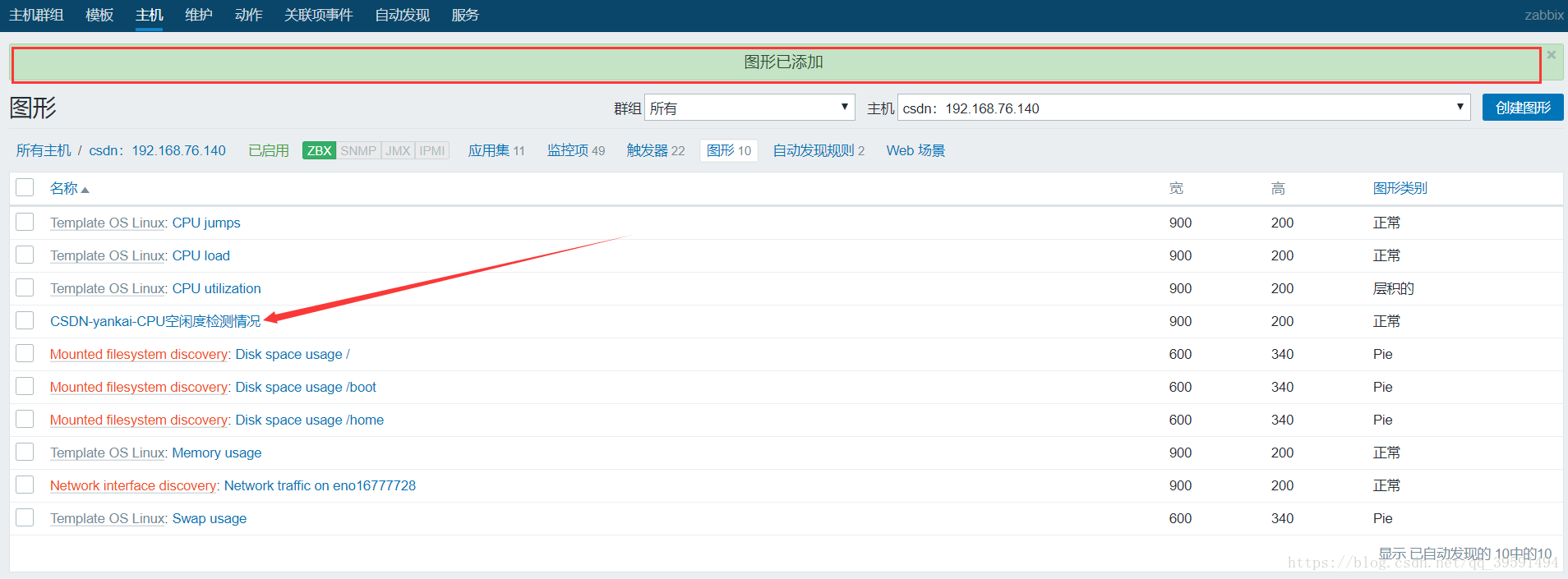
Task: Sort the list by 图形类别 column
Action: click(x=1400, y=188)
